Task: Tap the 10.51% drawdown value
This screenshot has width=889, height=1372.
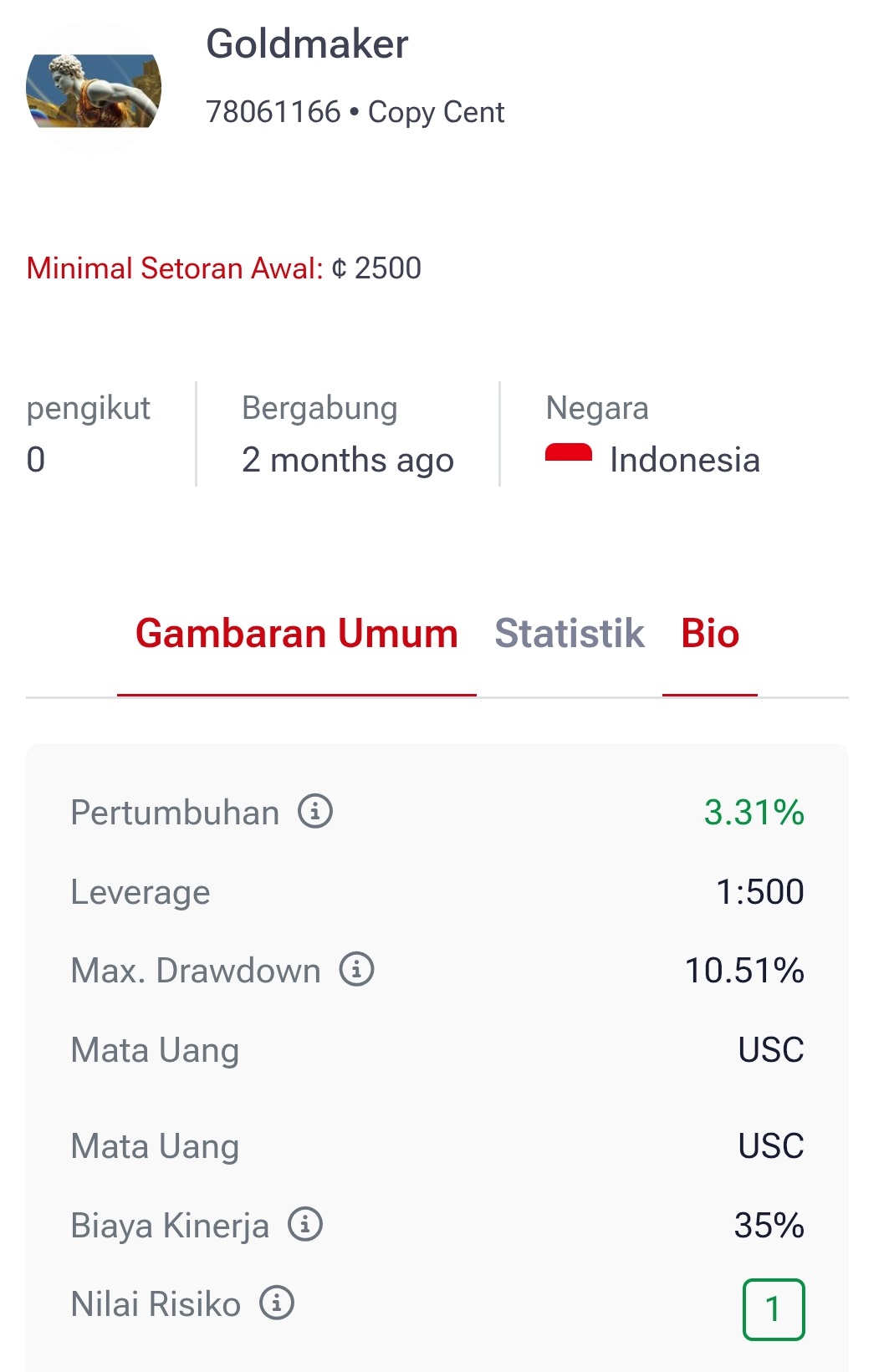Action: [744, 971]
